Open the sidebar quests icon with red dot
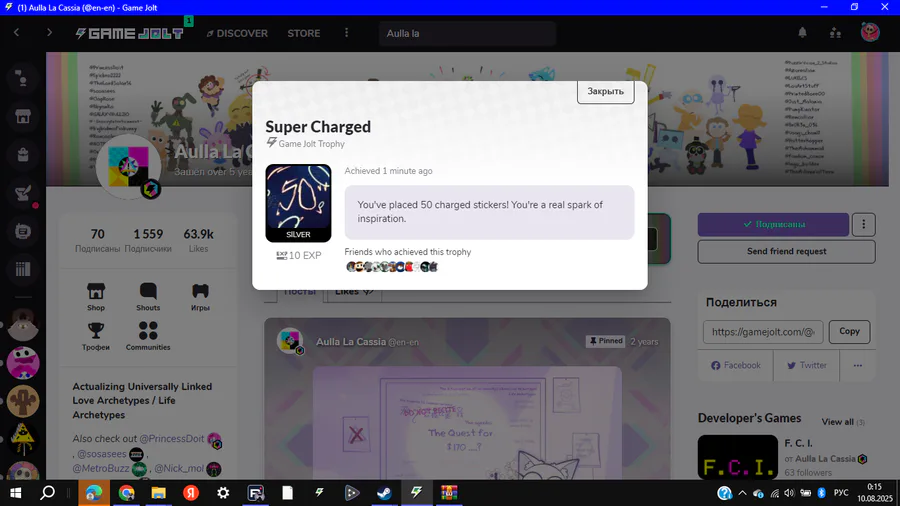Screen dimensions: 900x506 coord(24,193)
